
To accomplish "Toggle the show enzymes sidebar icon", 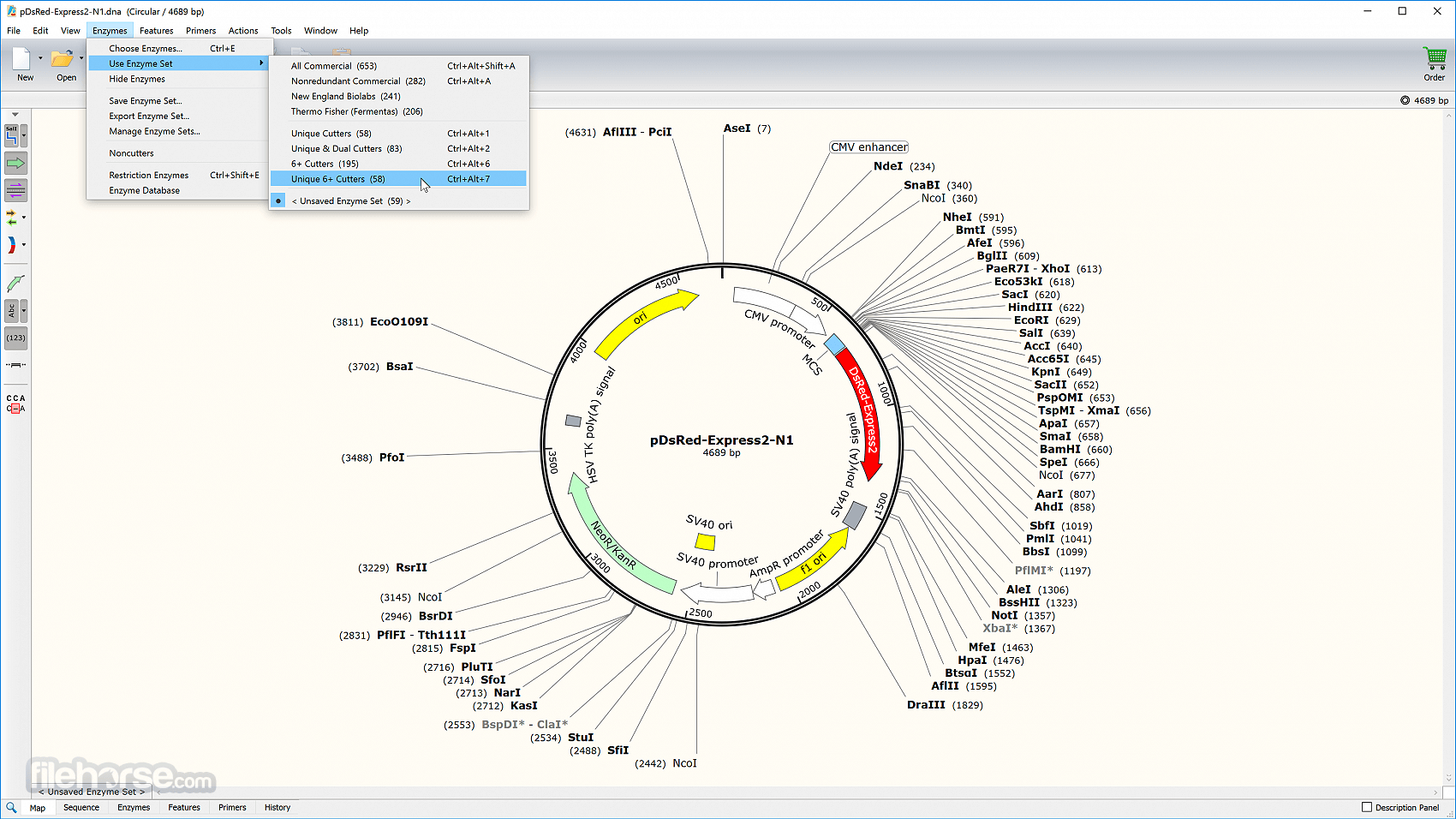I will (11, 135).
